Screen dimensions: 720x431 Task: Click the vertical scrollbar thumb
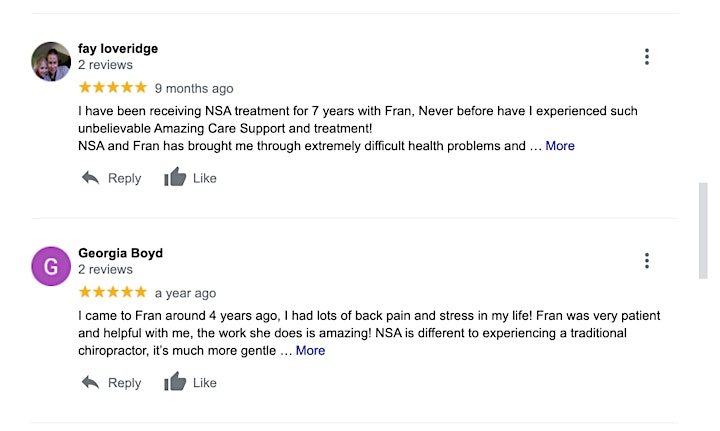(703, 230)
